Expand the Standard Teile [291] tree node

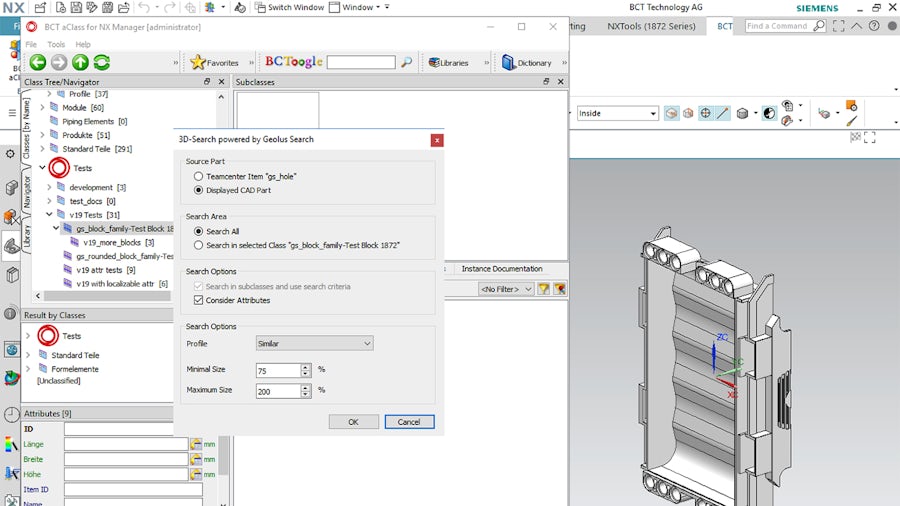(x=42, y=149)
